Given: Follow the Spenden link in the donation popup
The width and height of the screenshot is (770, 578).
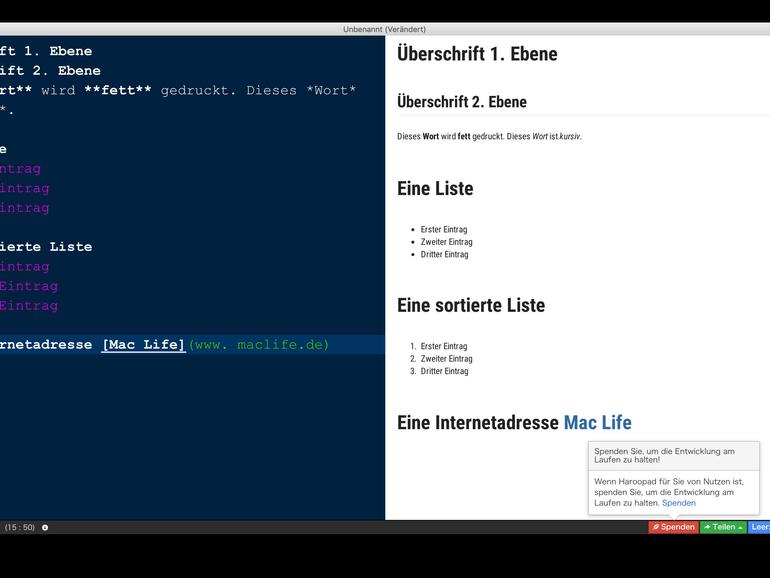Looking at the screenshot, I should [x=679, y=503].
